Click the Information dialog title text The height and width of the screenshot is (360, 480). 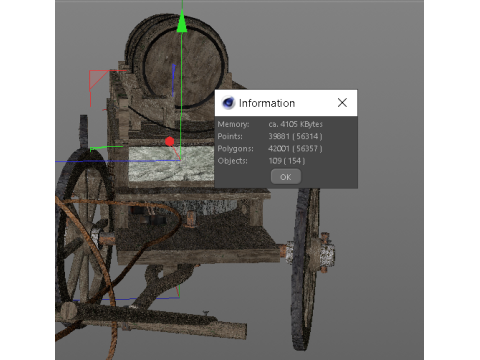(x=267, y=103)
